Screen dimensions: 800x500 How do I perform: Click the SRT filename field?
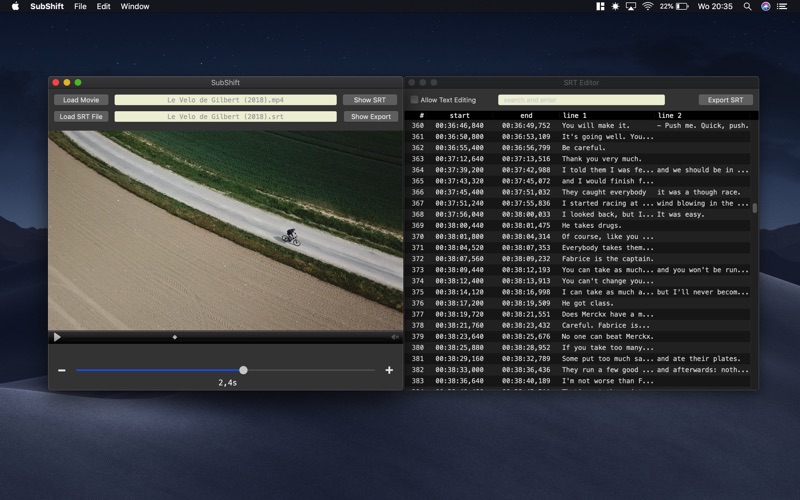[226, 116]
